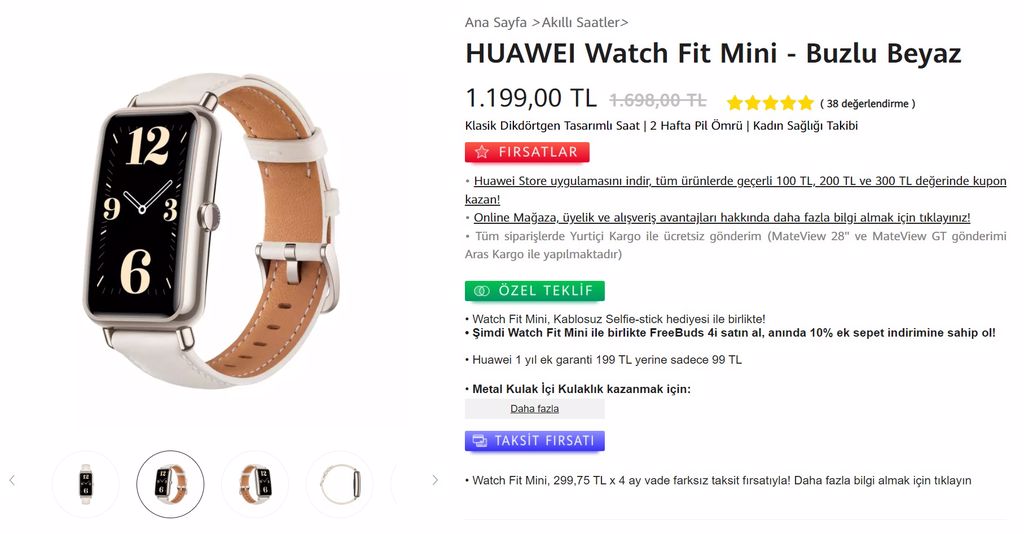The image size is (1024, 534).
Task: Click the FIRSATLAR red badge
Action: [527, 152]
